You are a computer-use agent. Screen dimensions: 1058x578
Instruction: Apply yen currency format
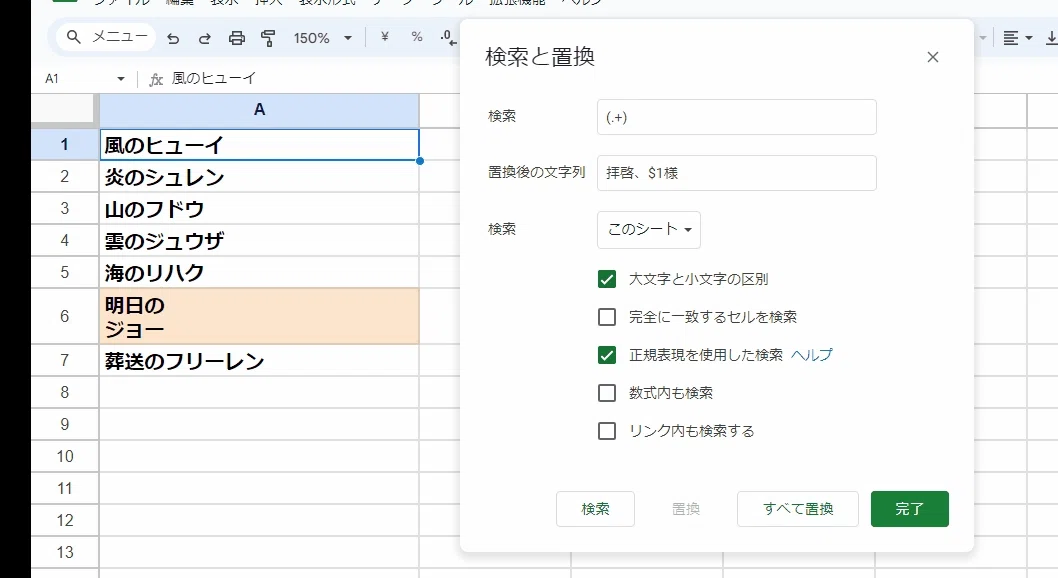pyautogui.click(x=385, y=37)
